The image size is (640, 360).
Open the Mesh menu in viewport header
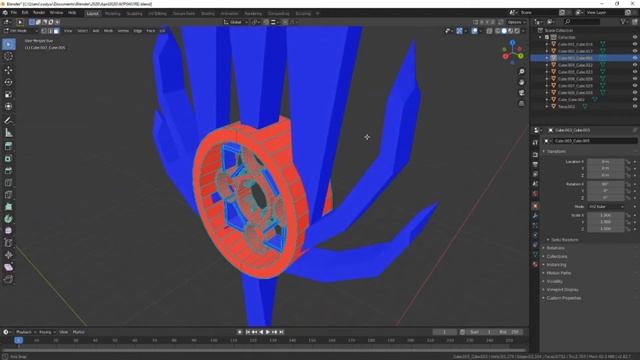tap(108, 31)
